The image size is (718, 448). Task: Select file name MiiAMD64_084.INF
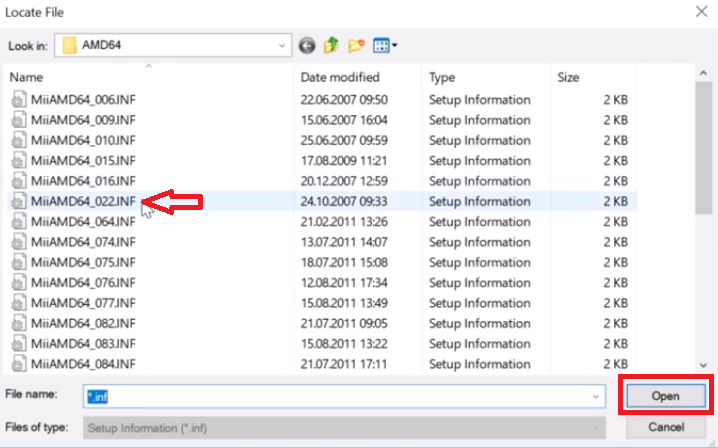click(x=83, y=364)
